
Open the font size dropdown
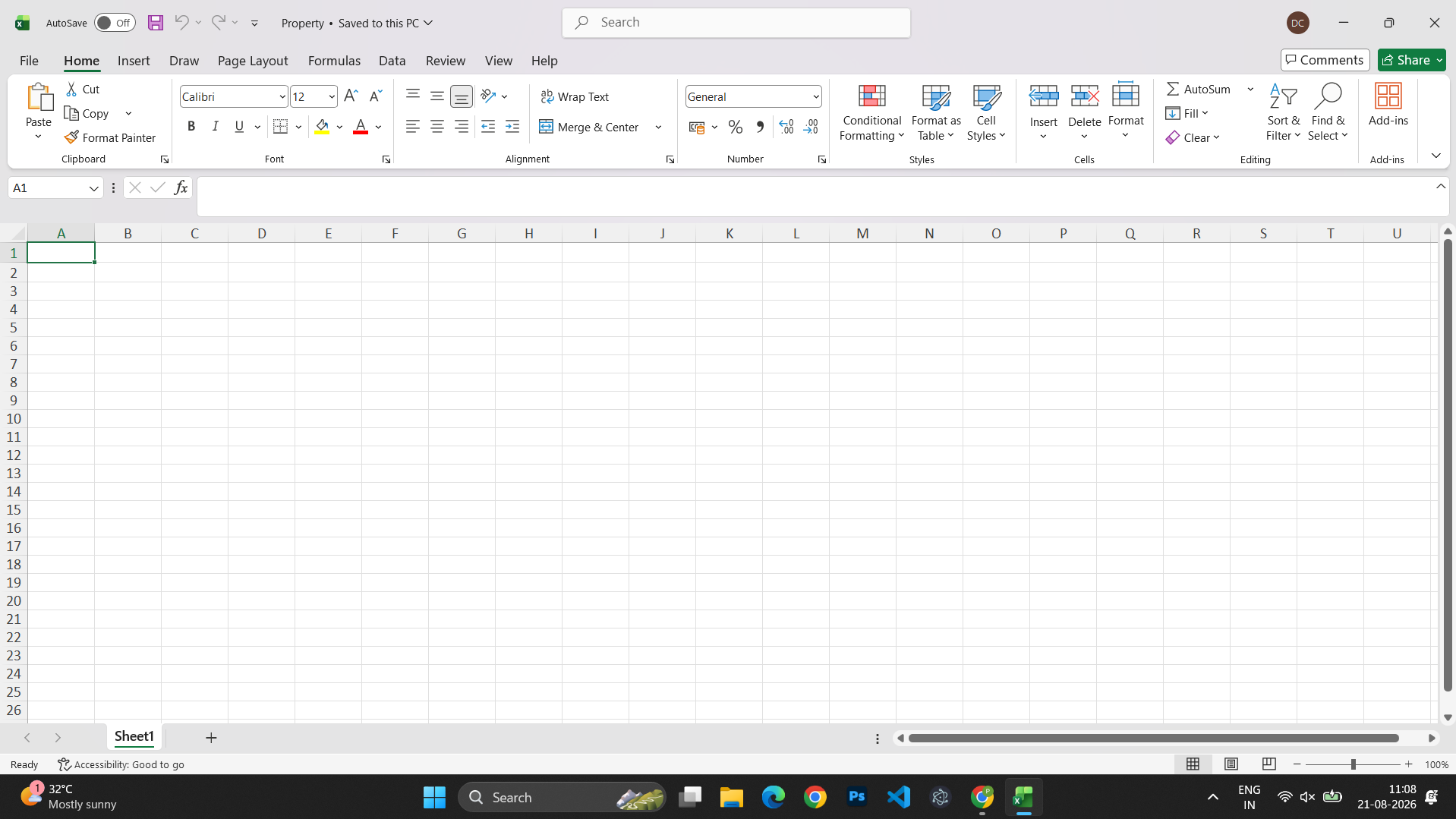click(332, 96)
